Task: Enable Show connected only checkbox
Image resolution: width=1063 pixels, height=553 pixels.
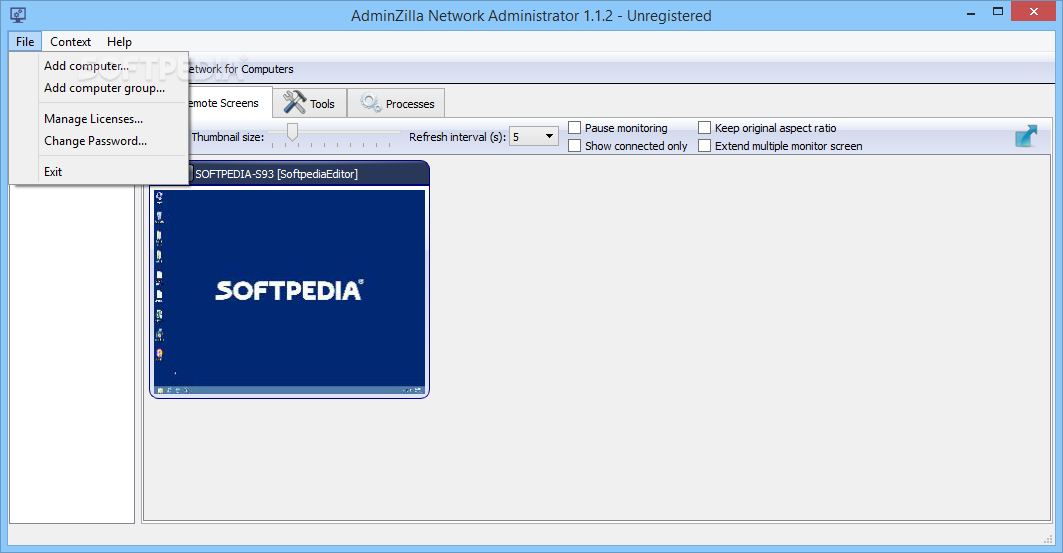Action: pos(575,146)
